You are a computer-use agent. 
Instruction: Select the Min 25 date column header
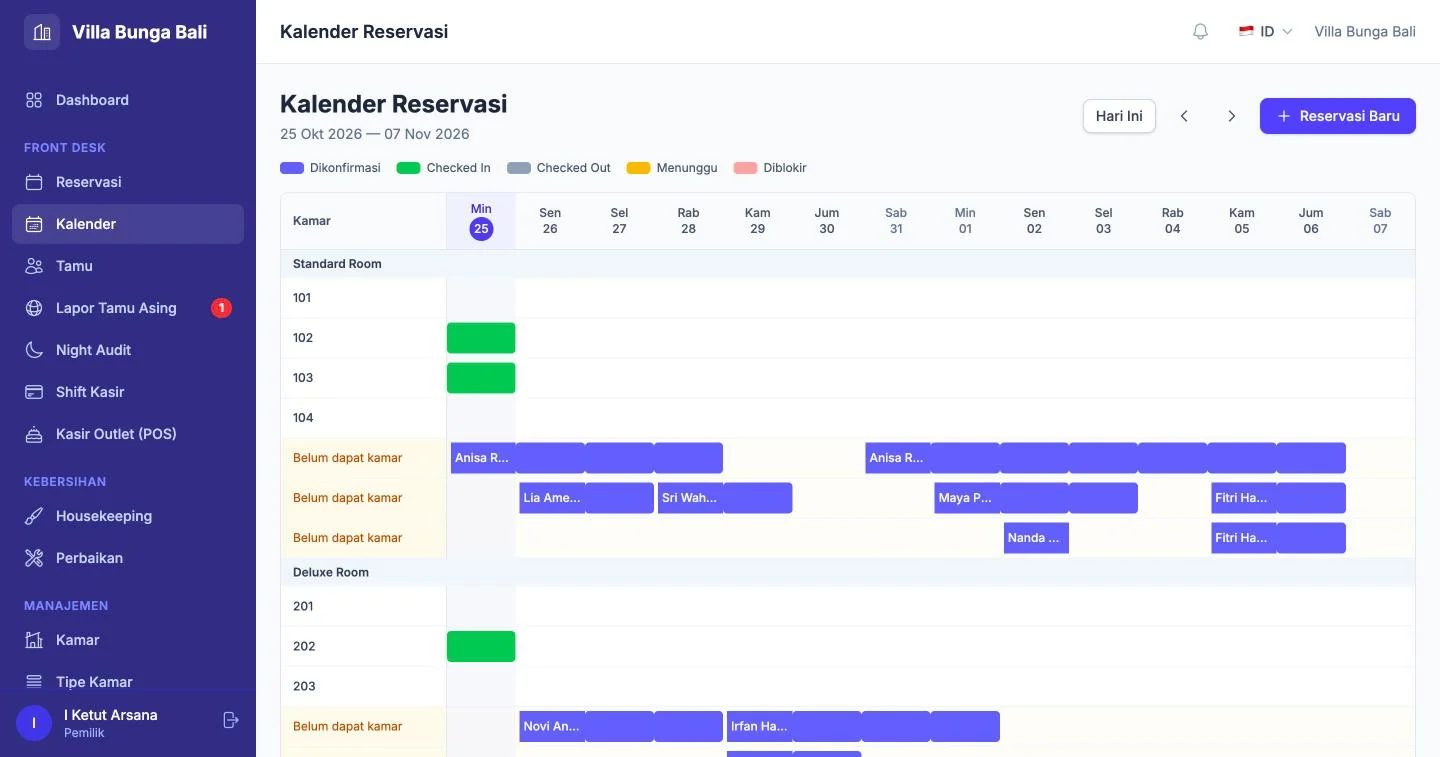[x=481, y=221]
